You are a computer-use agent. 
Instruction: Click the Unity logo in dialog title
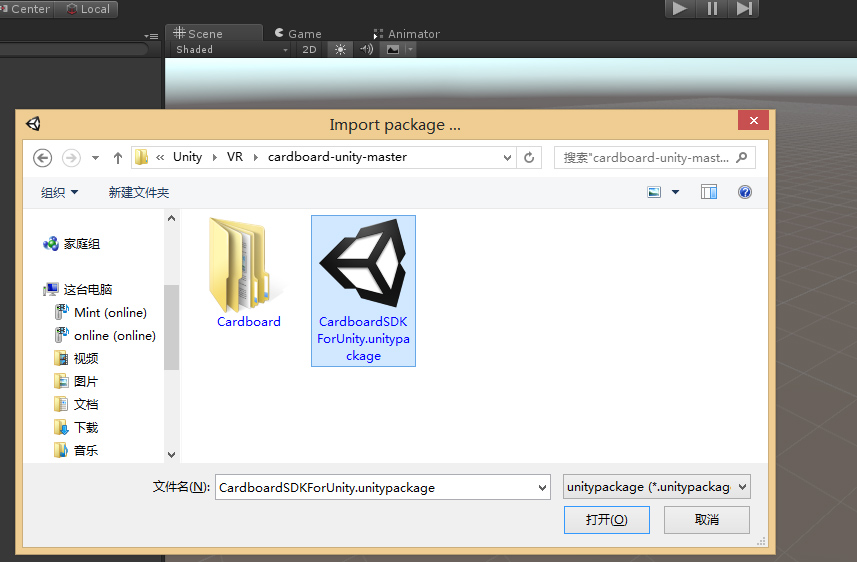(33, 124)
